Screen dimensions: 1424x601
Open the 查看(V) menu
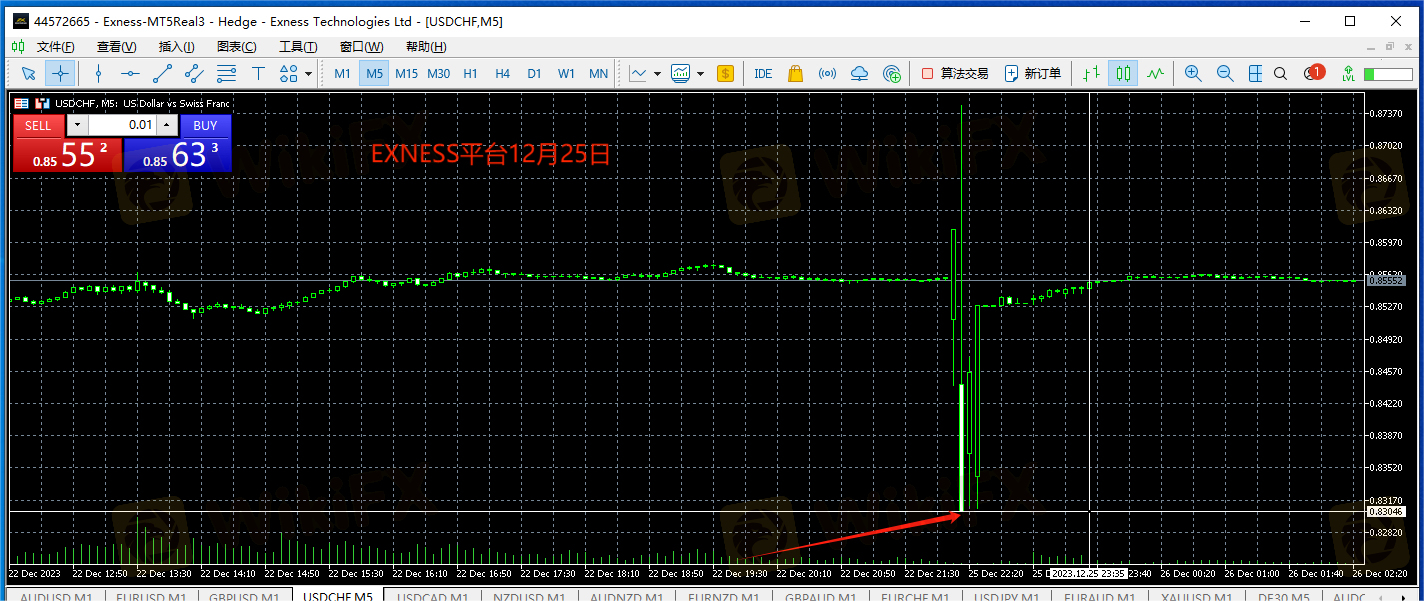[x=116, y=46]
